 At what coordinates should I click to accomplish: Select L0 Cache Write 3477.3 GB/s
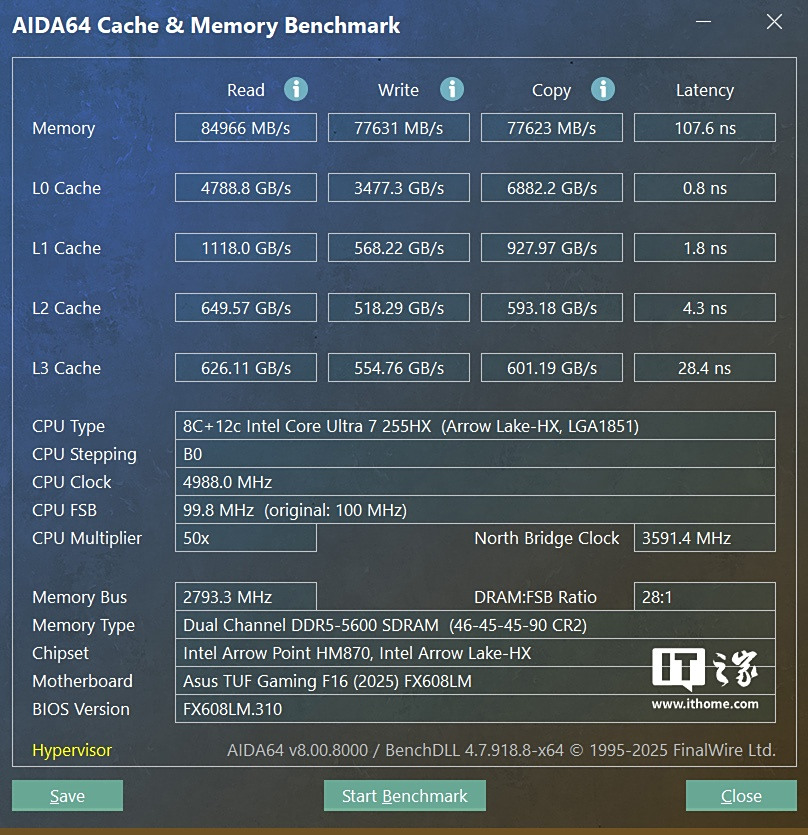tap(399, 187)
